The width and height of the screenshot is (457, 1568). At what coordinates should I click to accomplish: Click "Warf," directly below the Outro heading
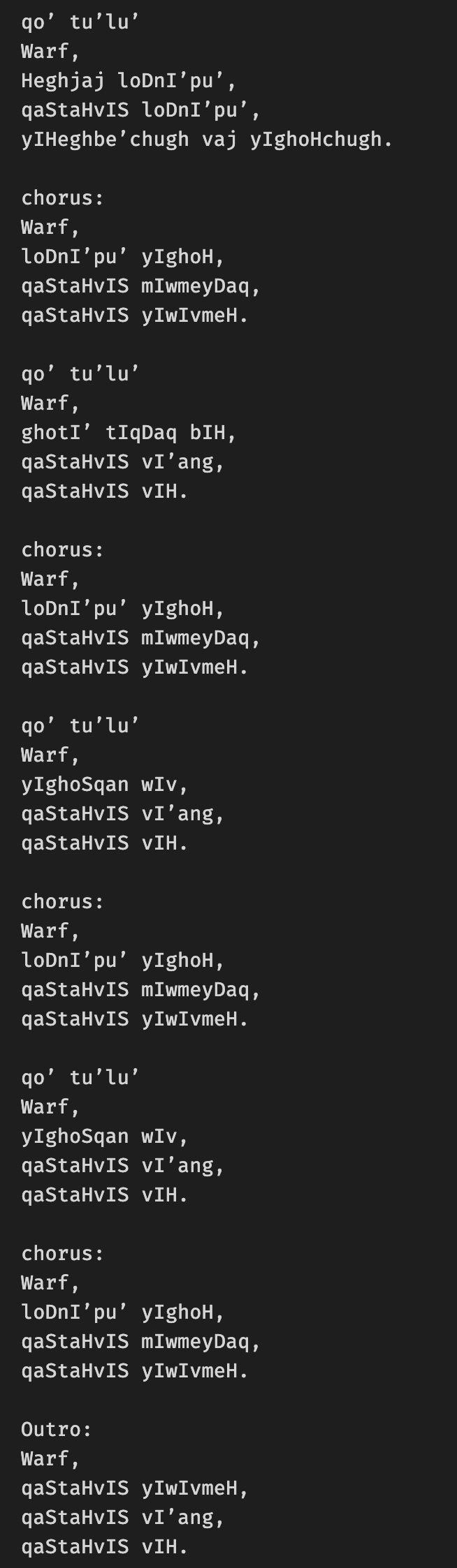point(50,1459)
